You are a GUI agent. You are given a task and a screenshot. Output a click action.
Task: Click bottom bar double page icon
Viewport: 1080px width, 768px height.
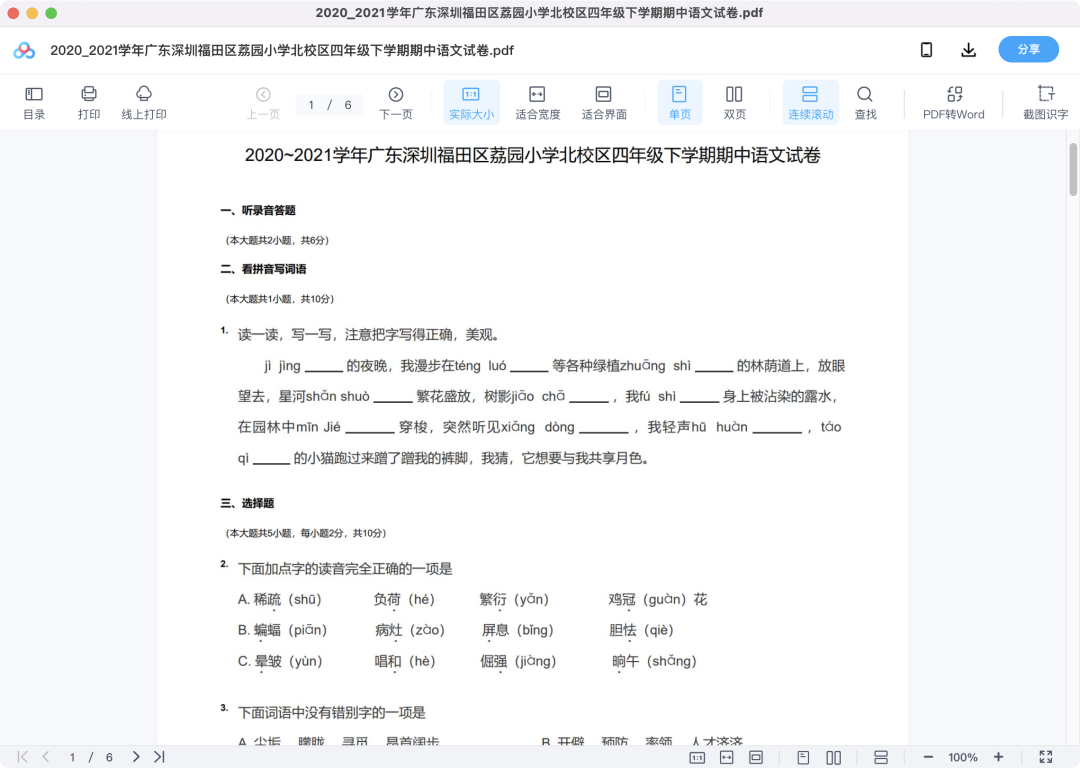833,758
